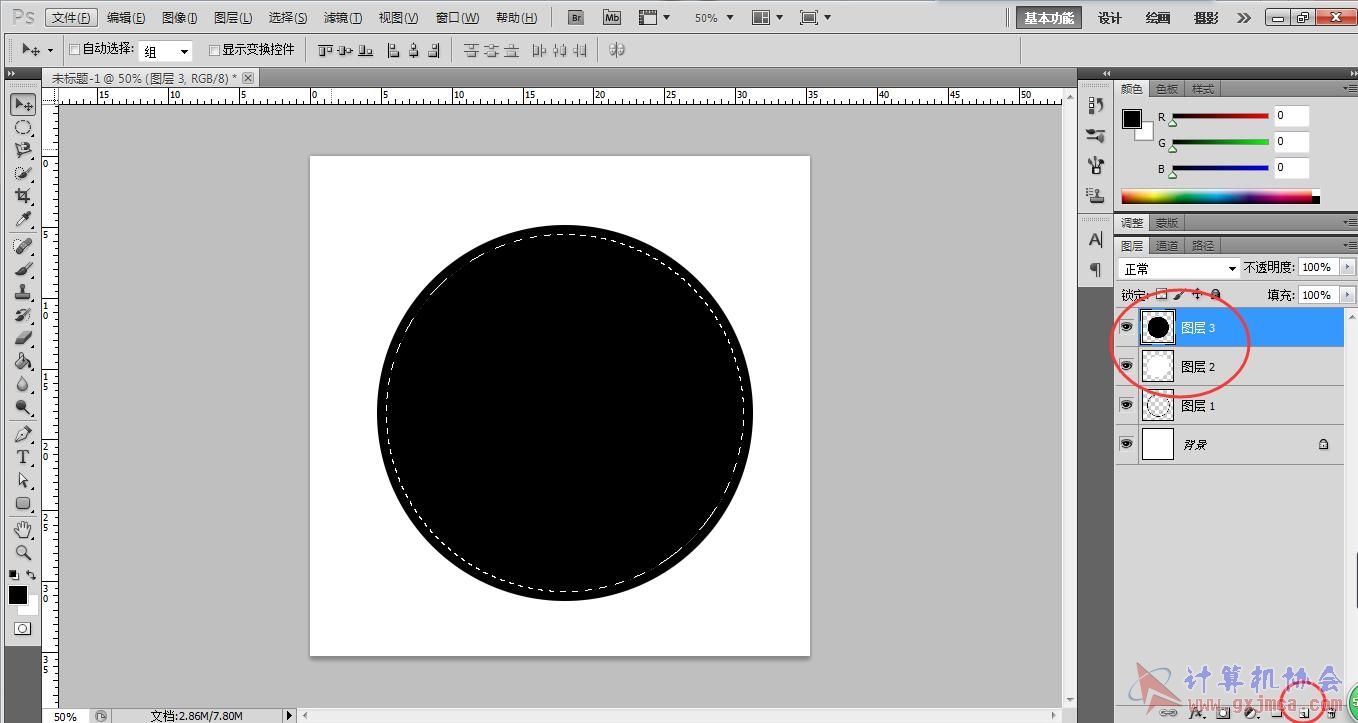Open the 正常 blend mode dropdown
The width and height of the screenshot is (1358, 723).
[1179, 269]
